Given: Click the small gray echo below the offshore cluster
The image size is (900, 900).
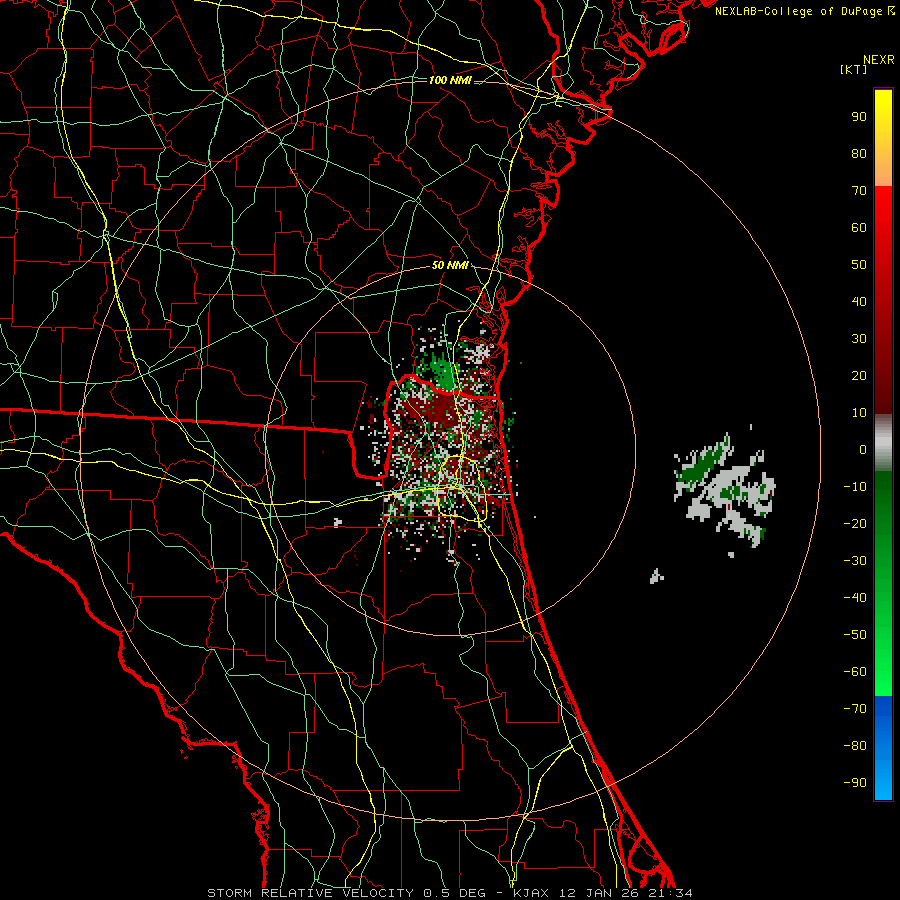Looking at the screenshot, I should point(657,576).
